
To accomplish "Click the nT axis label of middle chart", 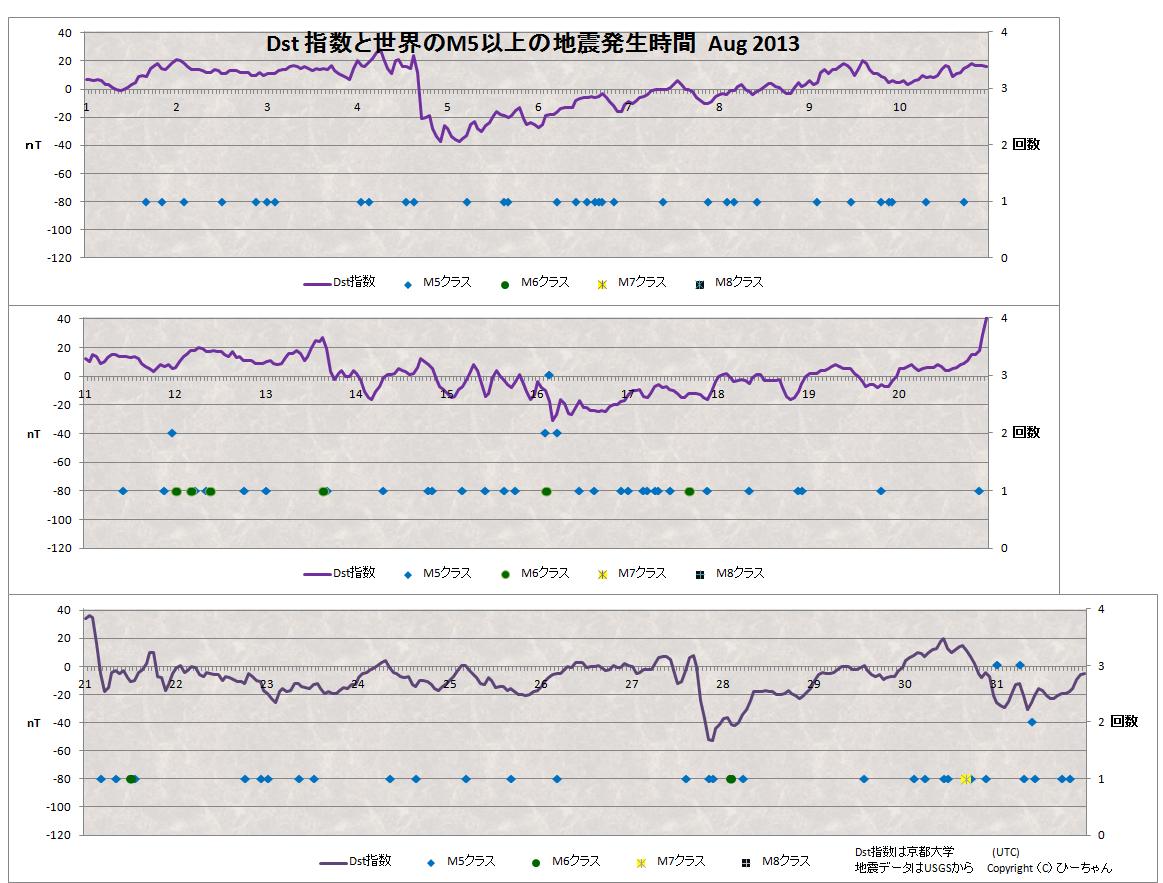I will tap(34, 434).
